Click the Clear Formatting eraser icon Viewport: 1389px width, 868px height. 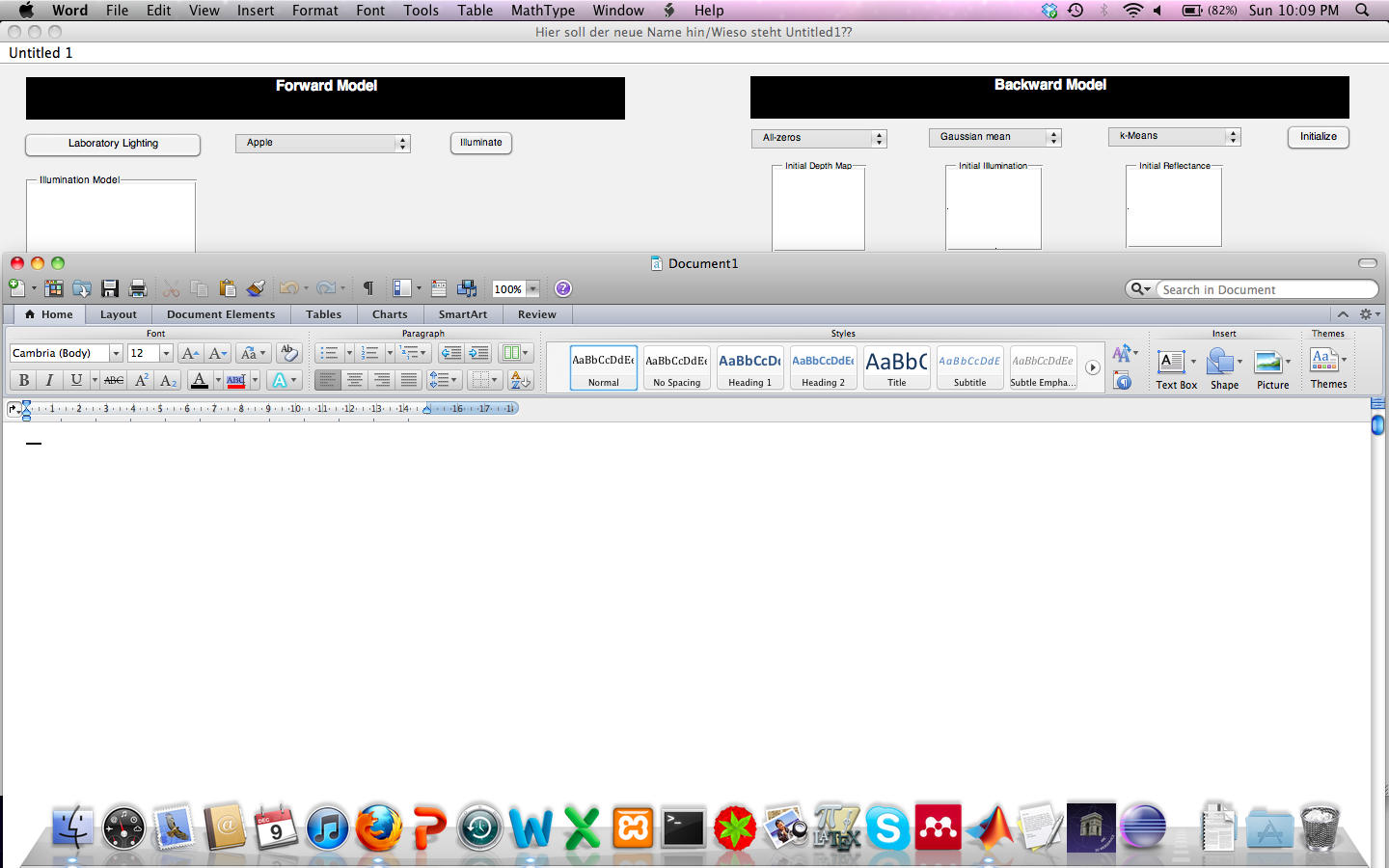(x=287, y=353)
